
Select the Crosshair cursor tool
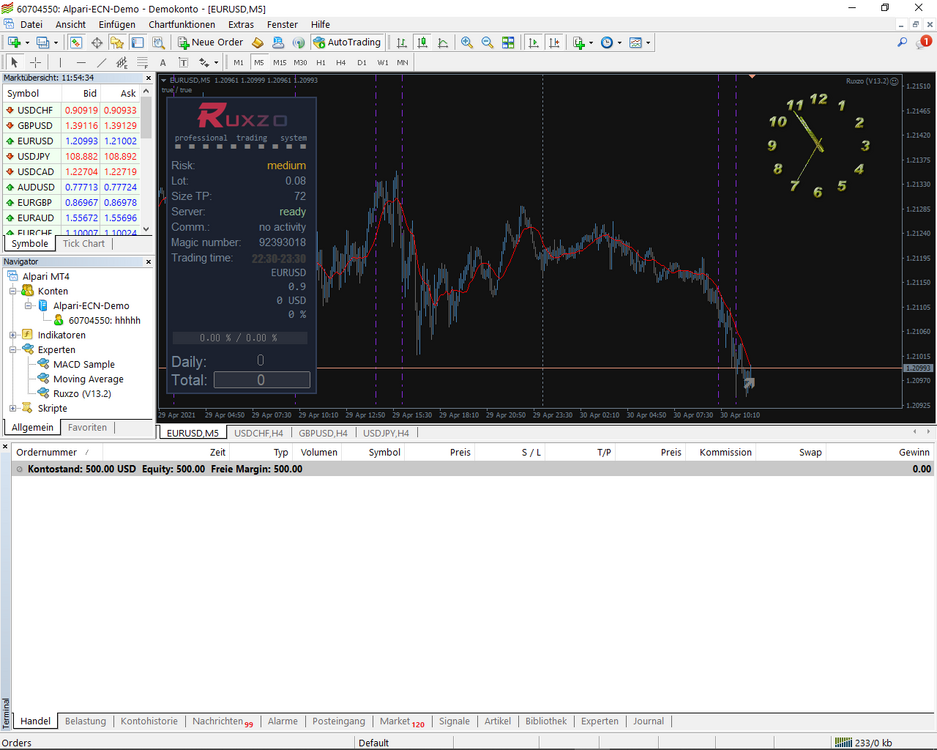pos(35,62)
